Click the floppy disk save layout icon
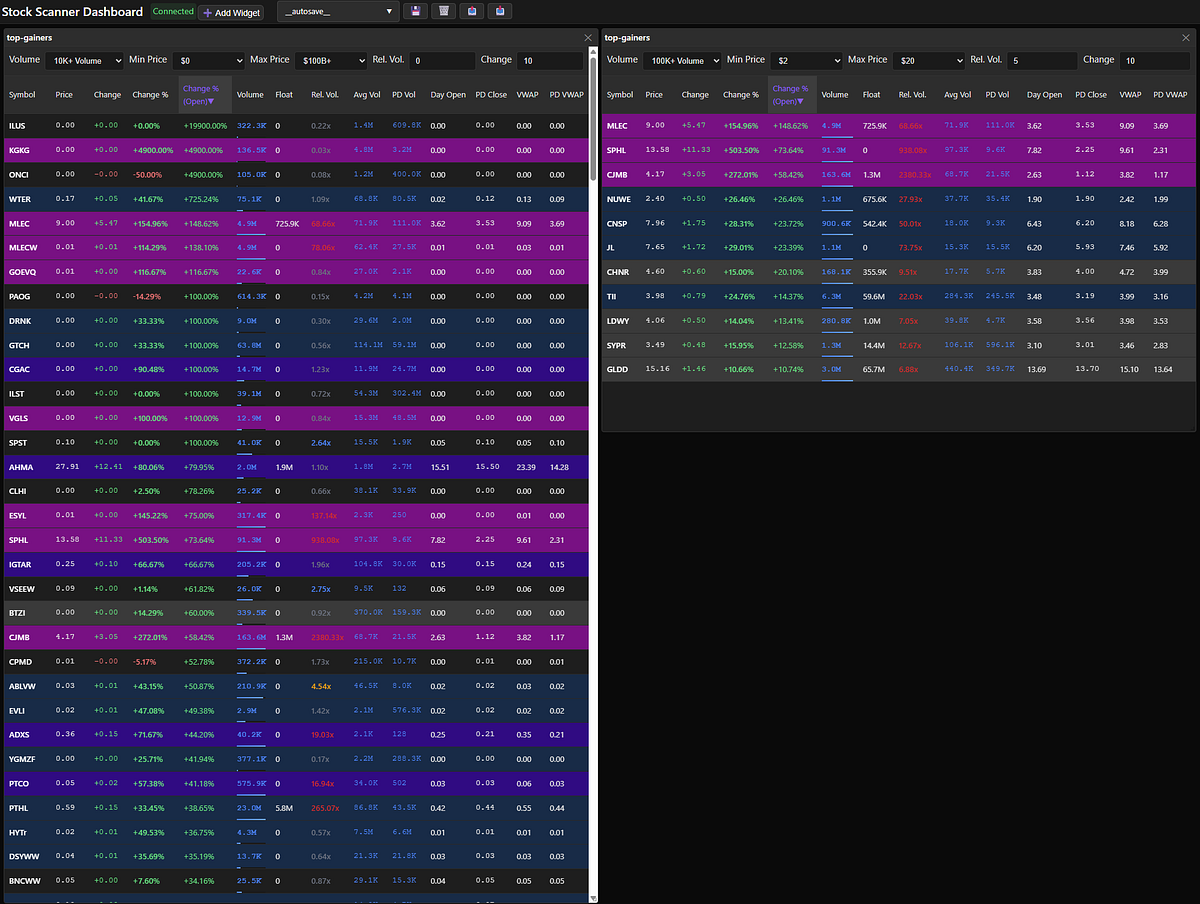The height and width of the screenshot is (904, 1200). [416, 11]
